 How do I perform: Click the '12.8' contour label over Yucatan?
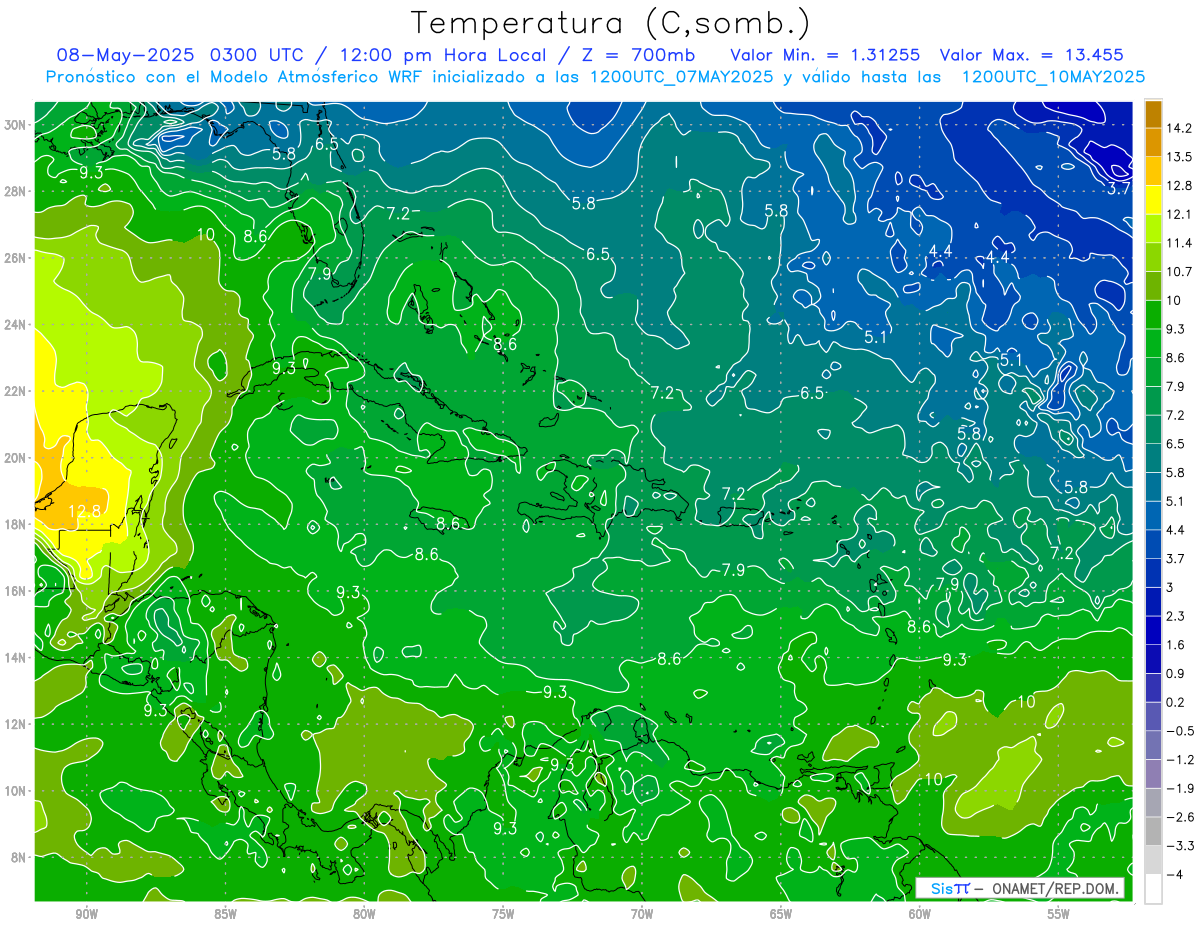pos(84,511)
